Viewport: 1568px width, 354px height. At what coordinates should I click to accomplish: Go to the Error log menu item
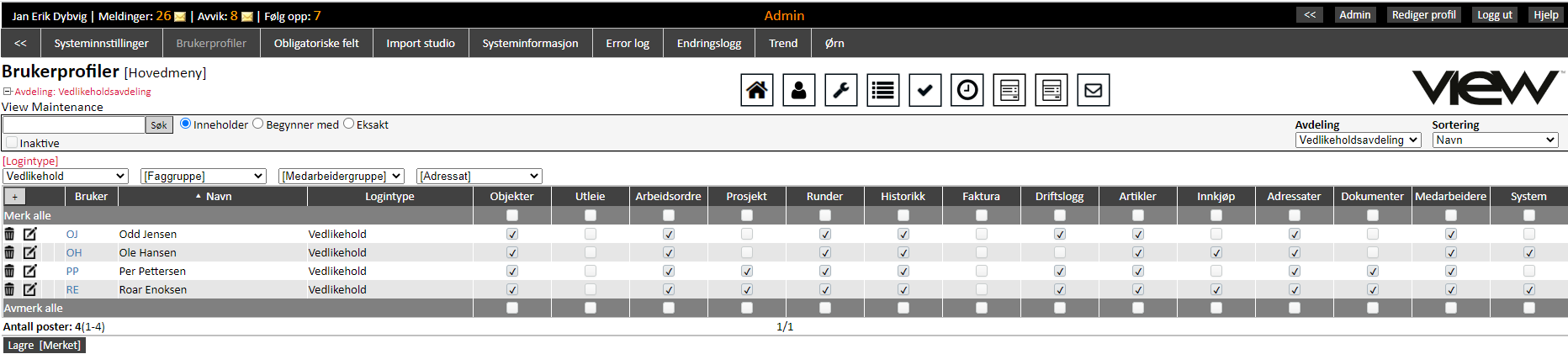(627, 44)
